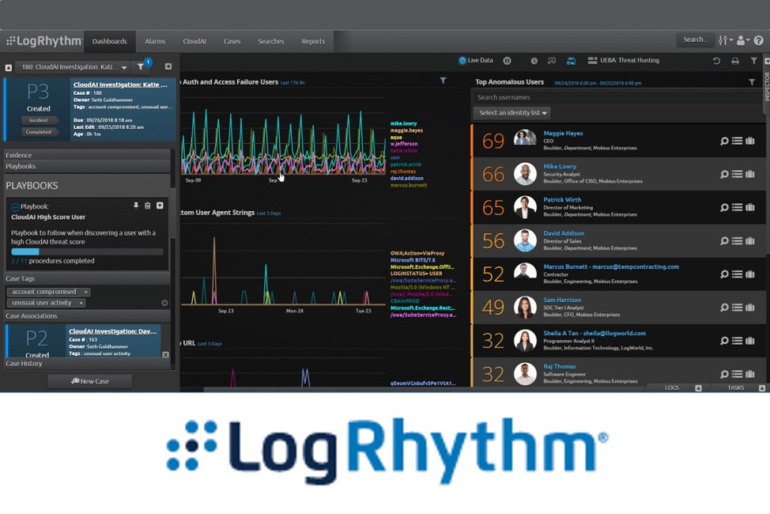Pause the Live Data feed
Image resolution: width=770 pixels, height=514 pixels.
point(507,61)
